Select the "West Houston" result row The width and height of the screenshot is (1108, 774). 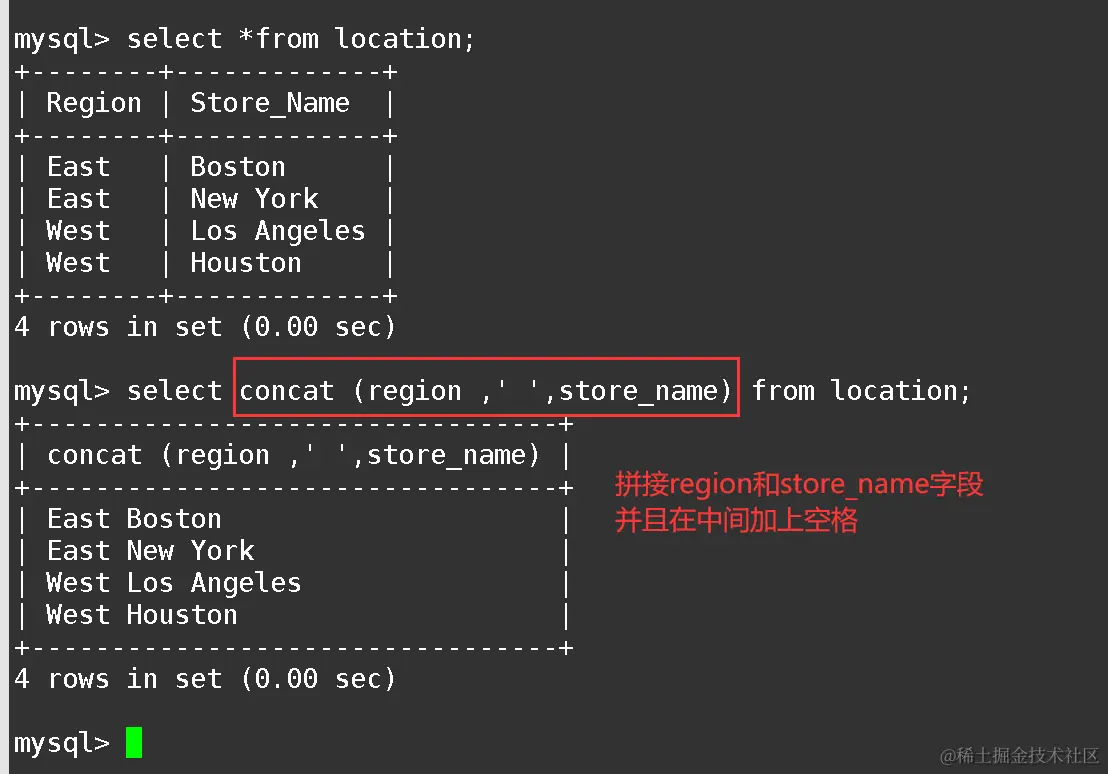click(x=142, y=615)
